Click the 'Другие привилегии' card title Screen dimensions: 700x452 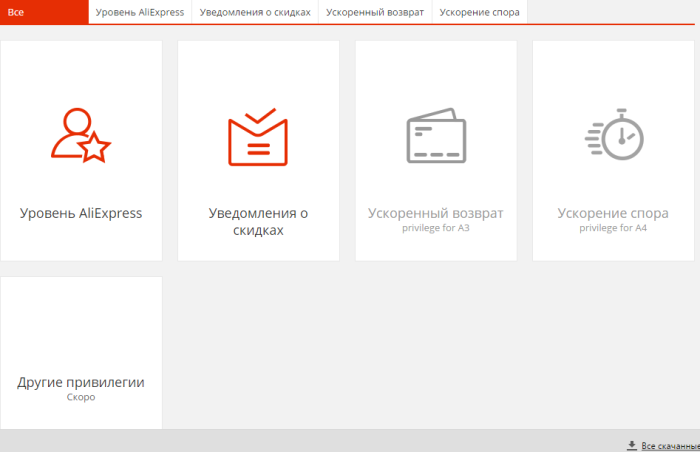pos(81,382)
